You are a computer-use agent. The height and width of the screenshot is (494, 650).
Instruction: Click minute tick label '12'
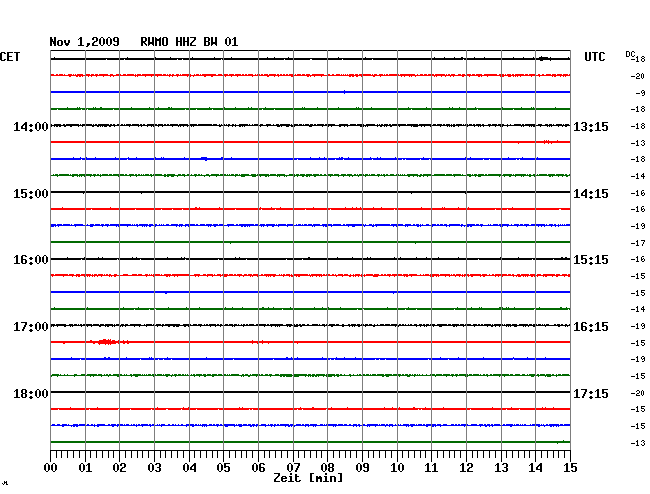tap(466, 468)
